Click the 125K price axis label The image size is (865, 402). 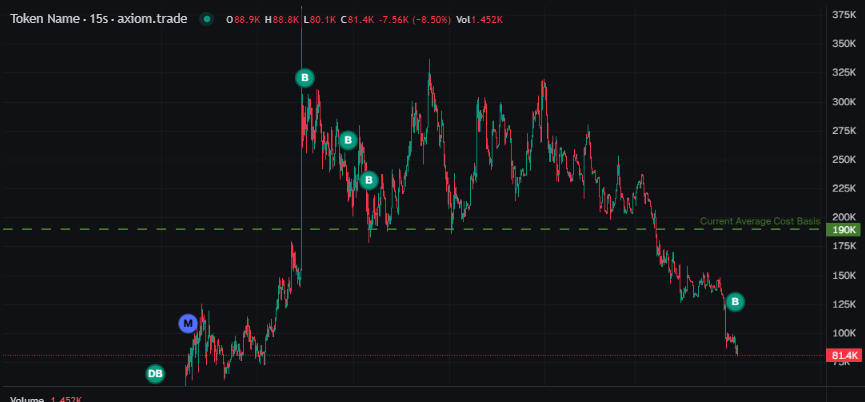click(844, 304)
